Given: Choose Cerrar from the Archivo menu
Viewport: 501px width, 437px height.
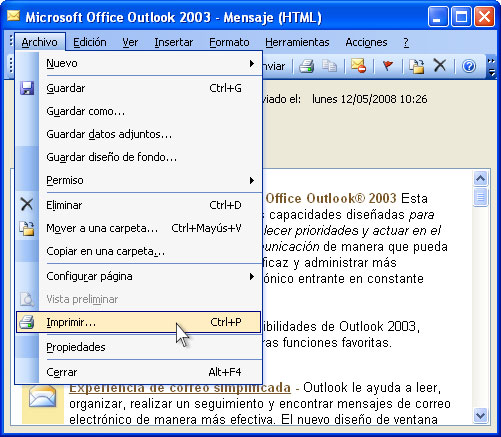Looking at the screenshot, I should tap(138, 372).
